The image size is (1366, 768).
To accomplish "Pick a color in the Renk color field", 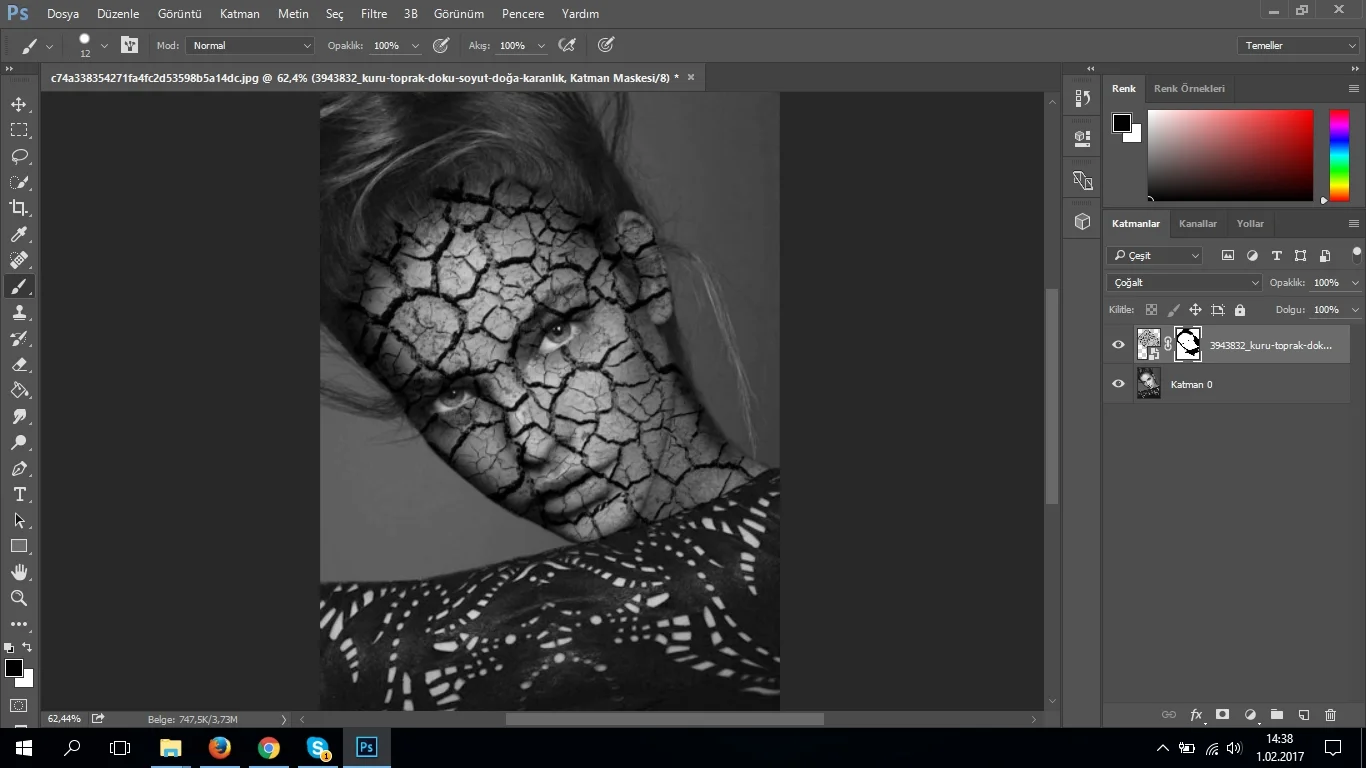I will (x=1230, y=155).
